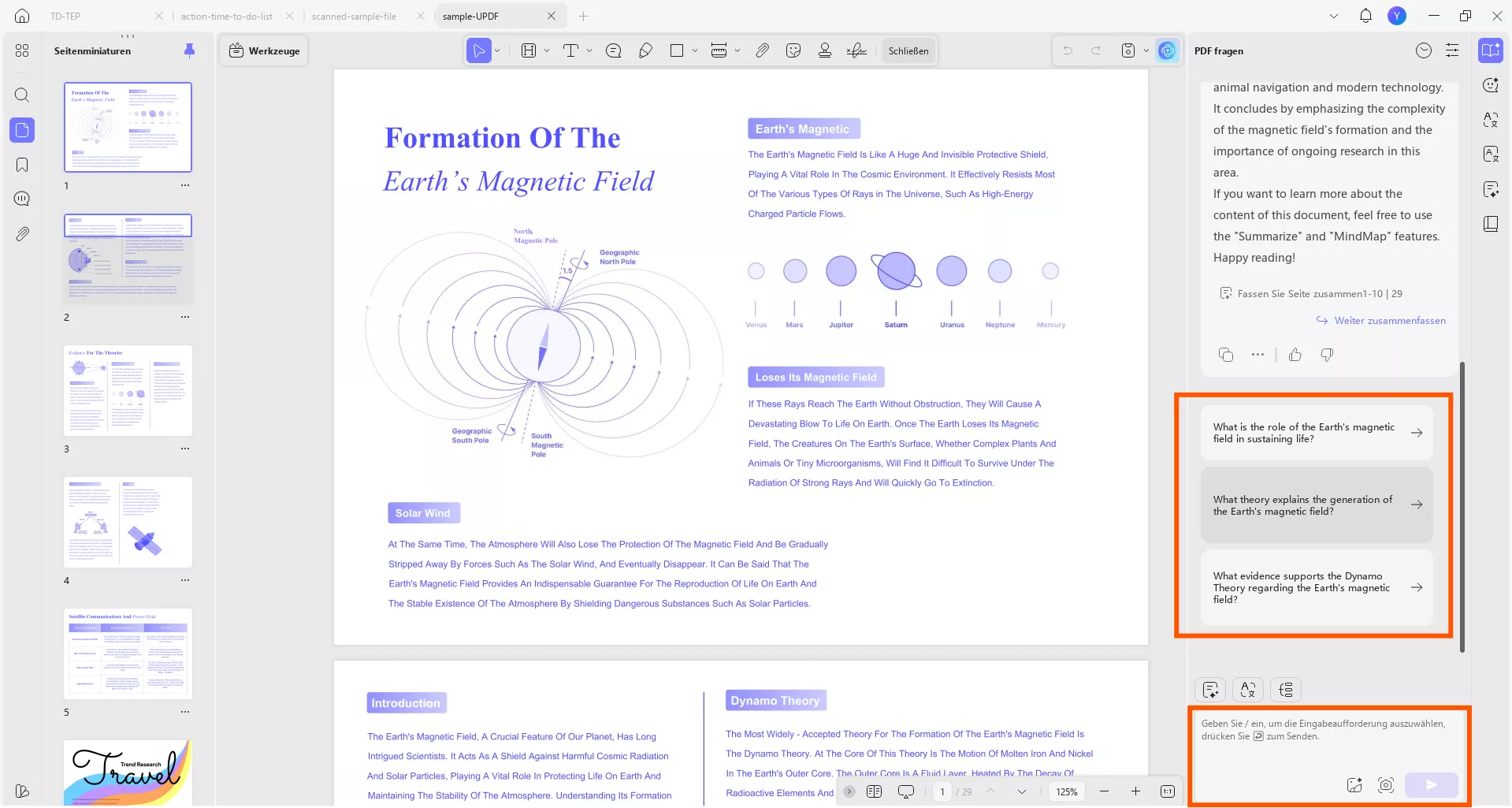Switch to the action-time-to-do-list tab
The width and height of the screenshot is (1512, 808).
[x=227, y=16]
